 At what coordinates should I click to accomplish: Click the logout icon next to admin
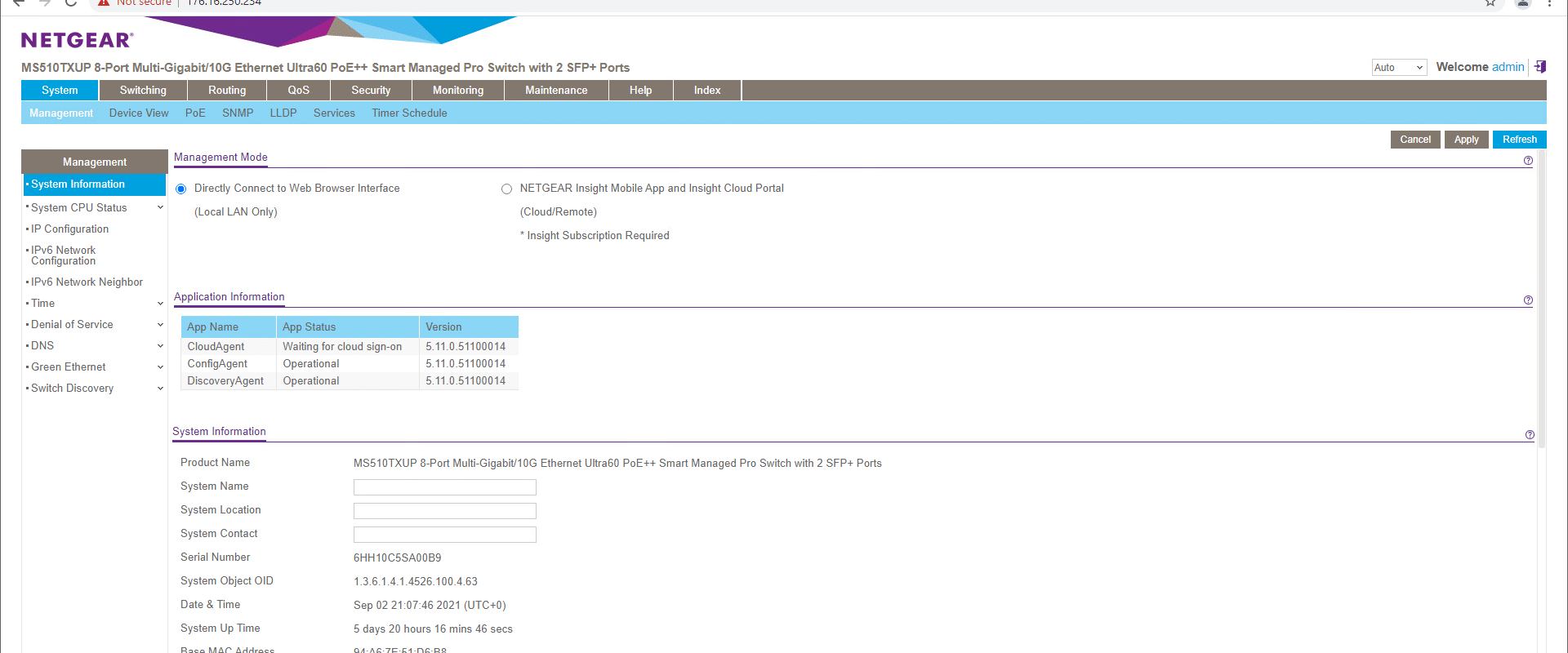[1540, 67]
